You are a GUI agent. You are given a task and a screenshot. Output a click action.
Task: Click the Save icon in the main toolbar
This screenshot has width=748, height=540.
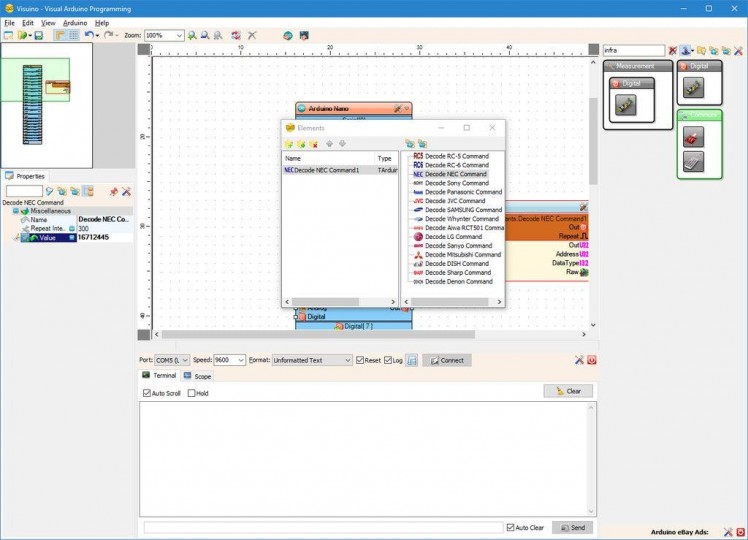(39, 35)
